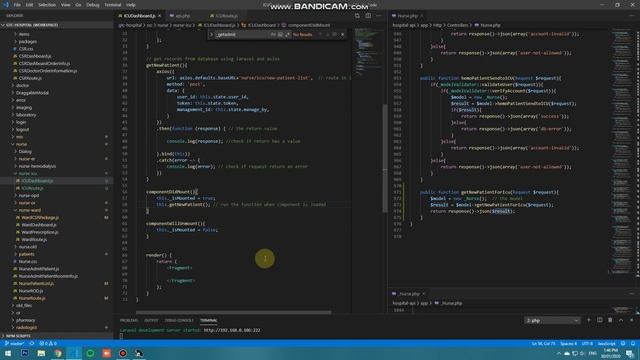This screenshot has height=360, width=640.
Task: Expand the replace row in find widget
Action: click(x=211, y=35)
